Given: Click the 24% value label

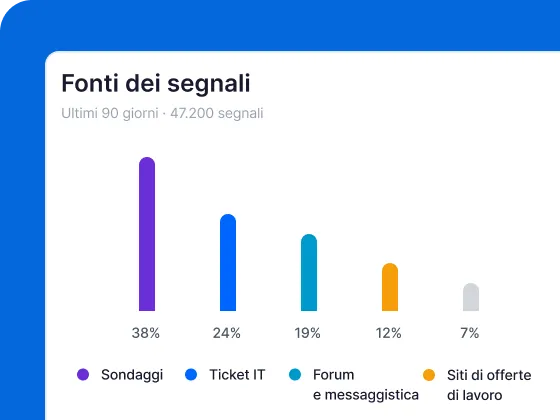Looking at the screenshot, I should 227,333.
